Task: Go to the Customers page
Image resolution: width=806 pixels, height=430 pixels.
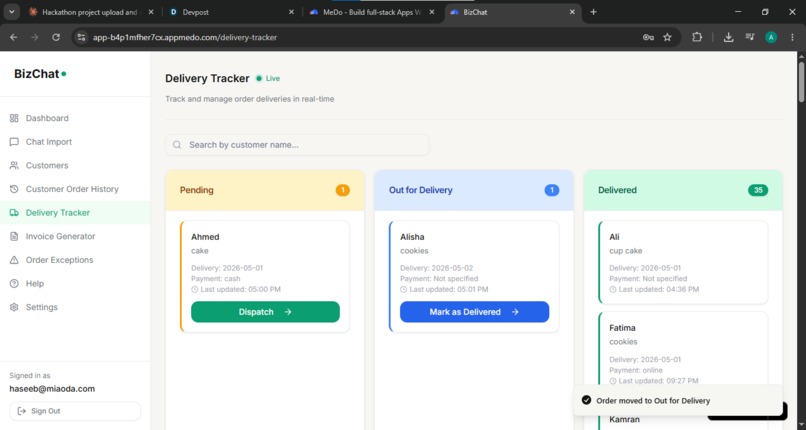Action: point(47,165)
